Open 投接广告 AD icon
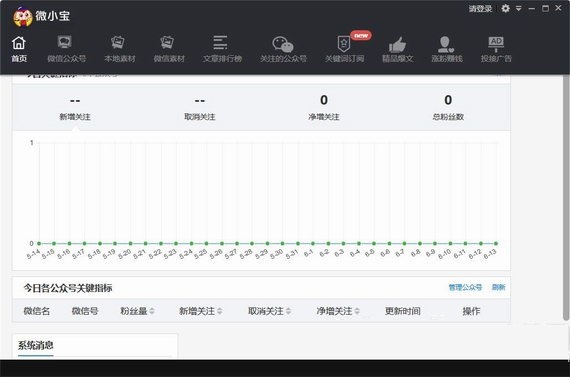The image size is (570, 377). 496,44
